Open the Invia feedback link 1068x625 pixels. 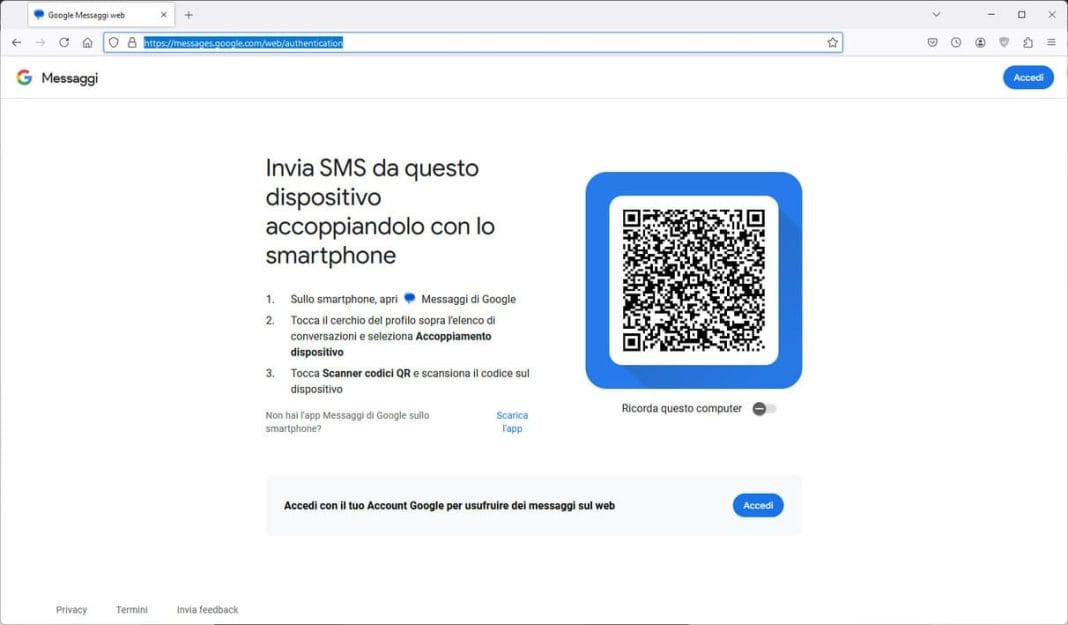pyautogui.click(x=207, y=610)
